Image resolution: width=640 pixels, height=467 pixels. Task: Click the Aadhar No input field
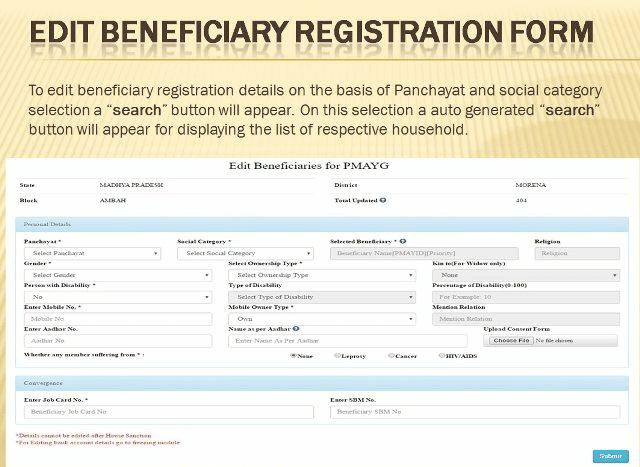[x=118, y=341]
